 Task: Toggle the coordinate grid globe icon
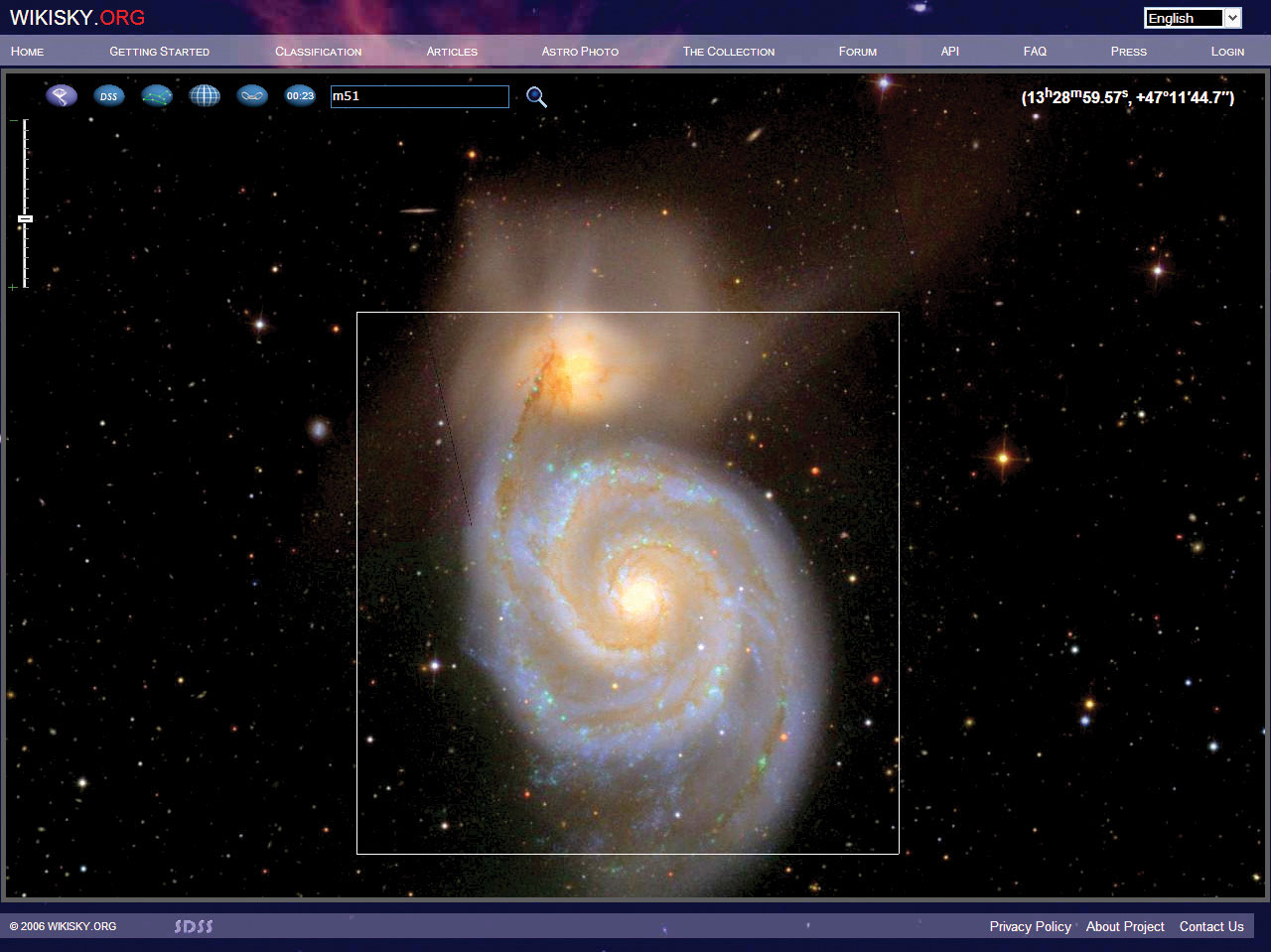tap(205, 95)
